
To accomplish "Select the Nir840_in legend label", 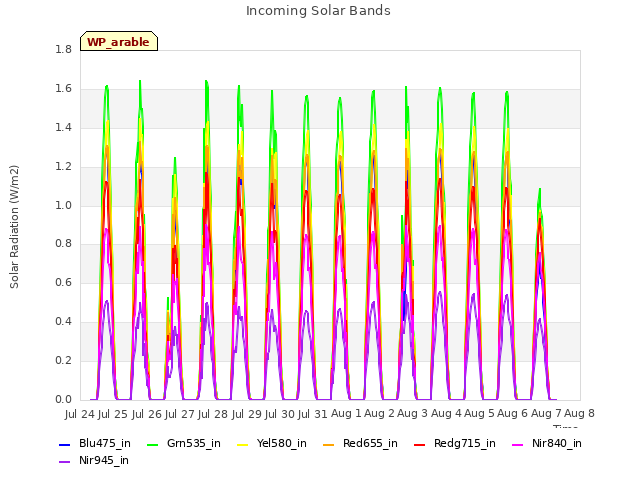I will [x=557, y=443].
